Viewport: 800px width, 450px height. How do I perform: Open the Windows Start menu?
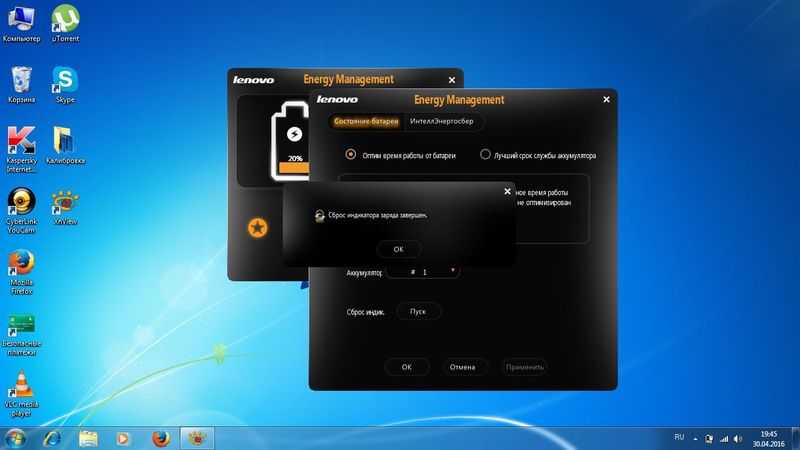pos(15,438)
